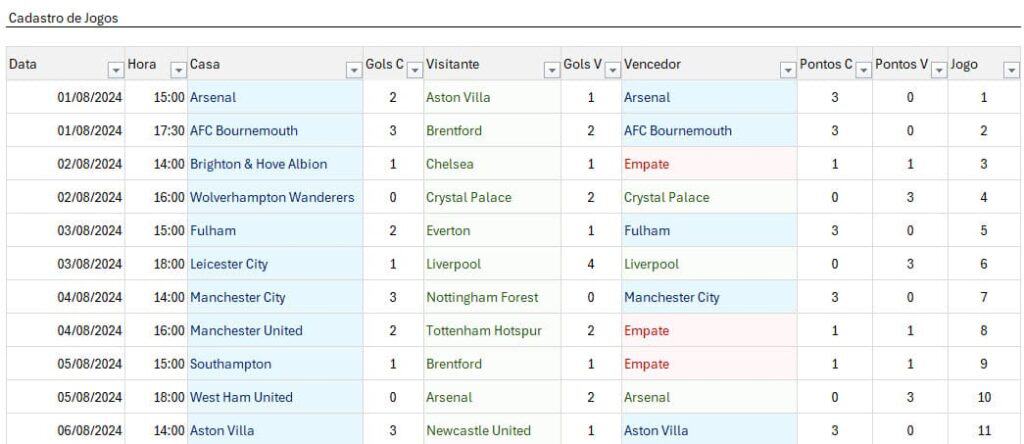
Task: Expand the Pontos C filter arrow
Action: click(x=863, y=69)
